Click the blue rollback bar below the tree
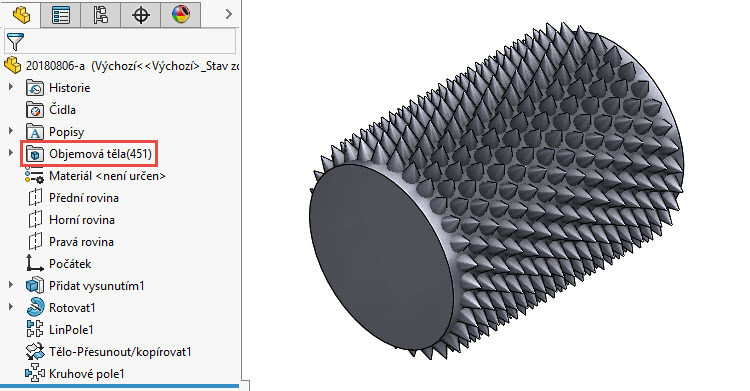Image resolution: width=750 pixels, height=391 pixels. [x=120, y=385]
